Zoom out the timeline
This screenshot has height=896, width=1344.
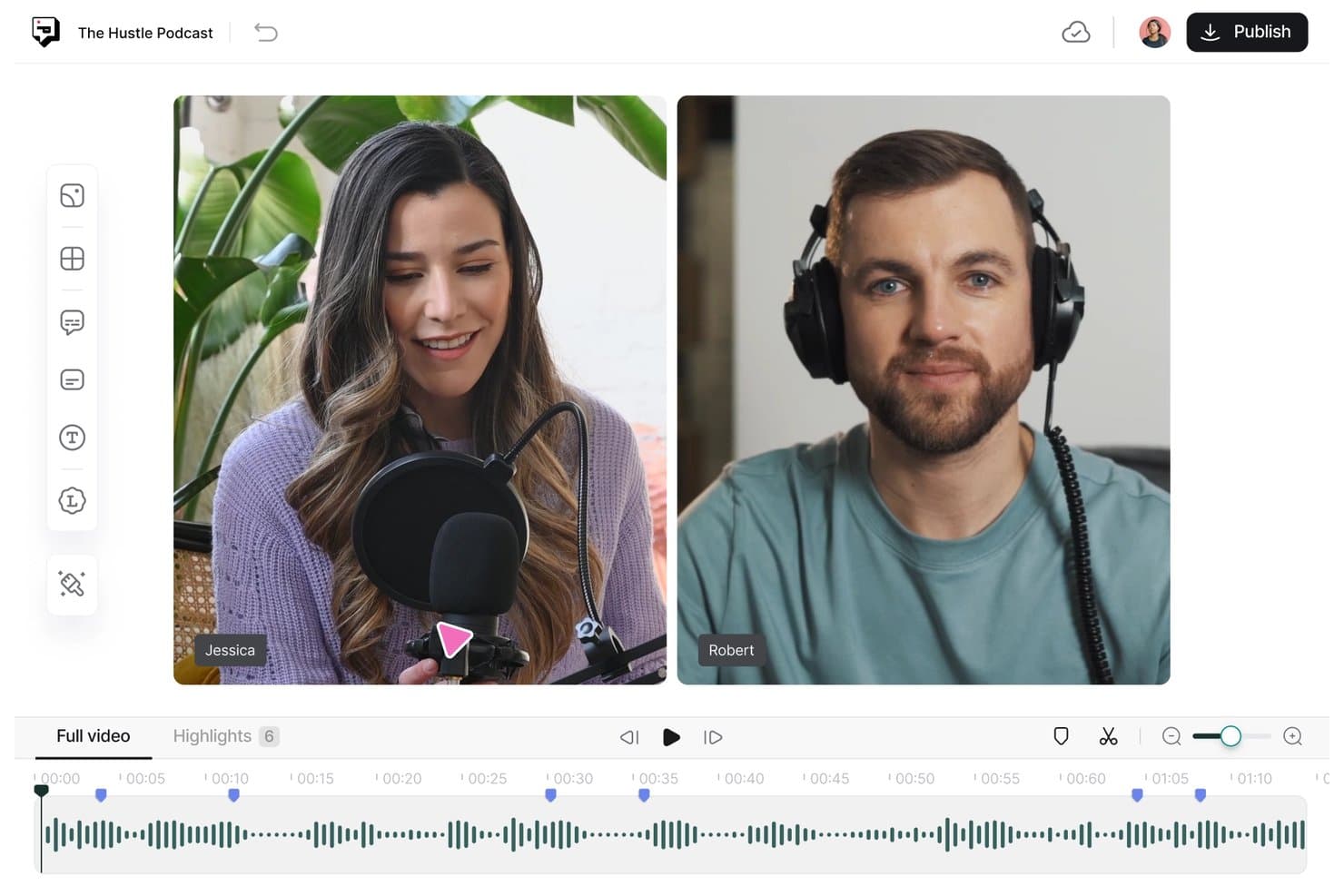coord(1171,736)
